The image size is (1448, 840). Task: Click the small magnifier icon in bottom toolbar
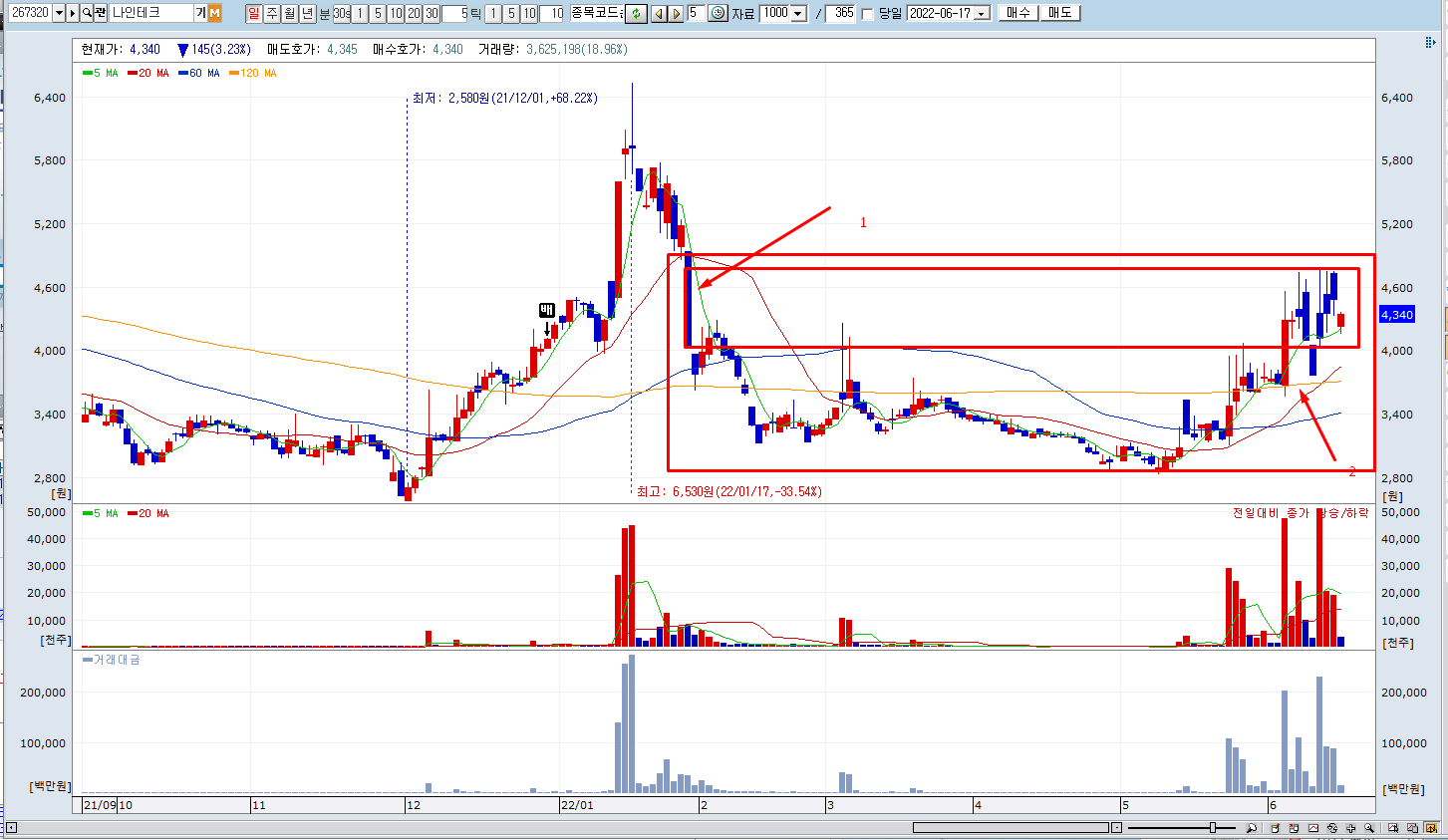[1369, 828]
